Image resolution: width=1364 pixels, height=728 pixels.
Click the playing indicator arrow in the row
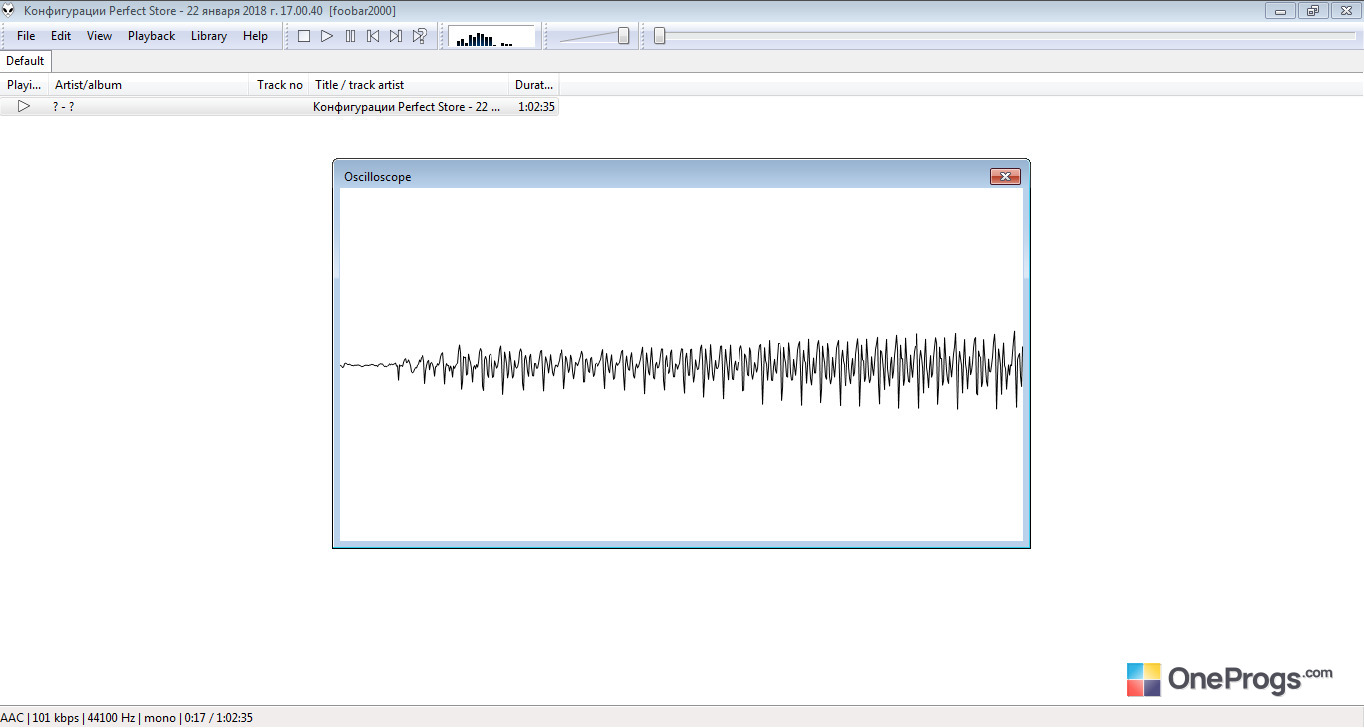click(x=24, y=106)
